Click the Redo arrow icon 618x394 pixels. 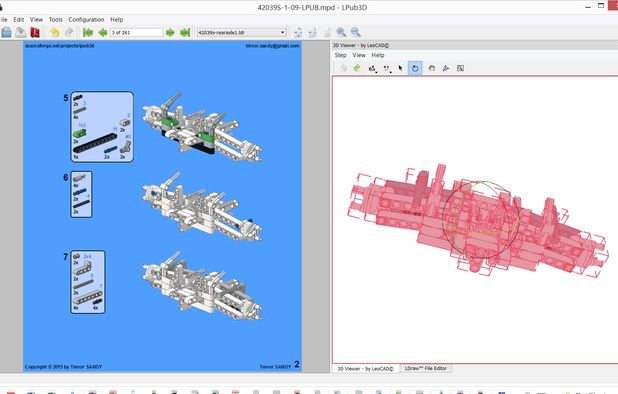click(69, 32)
